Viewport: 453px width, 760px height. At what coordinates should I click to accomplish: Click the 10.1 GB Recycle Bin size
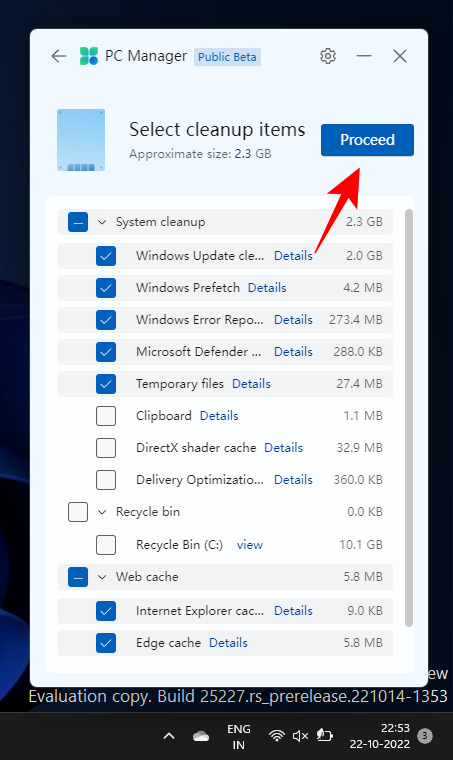[x=361, y=545]
